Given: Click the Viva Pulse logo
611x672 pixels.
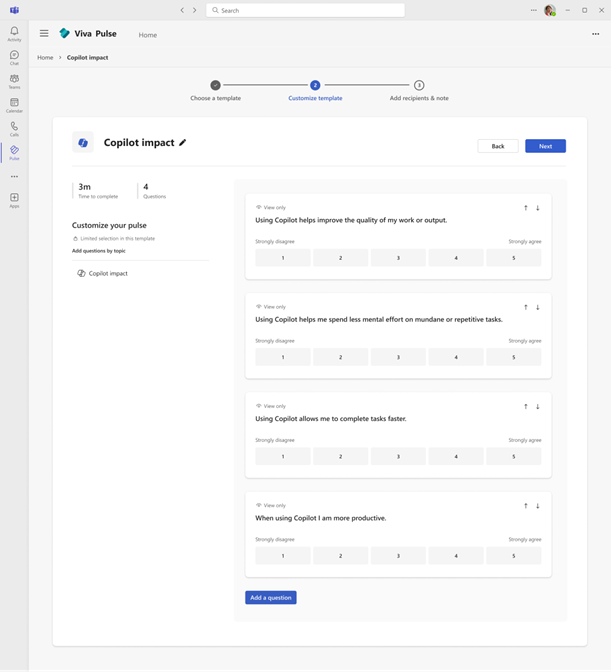Looking at the screenshot, I should pos(65,33).
